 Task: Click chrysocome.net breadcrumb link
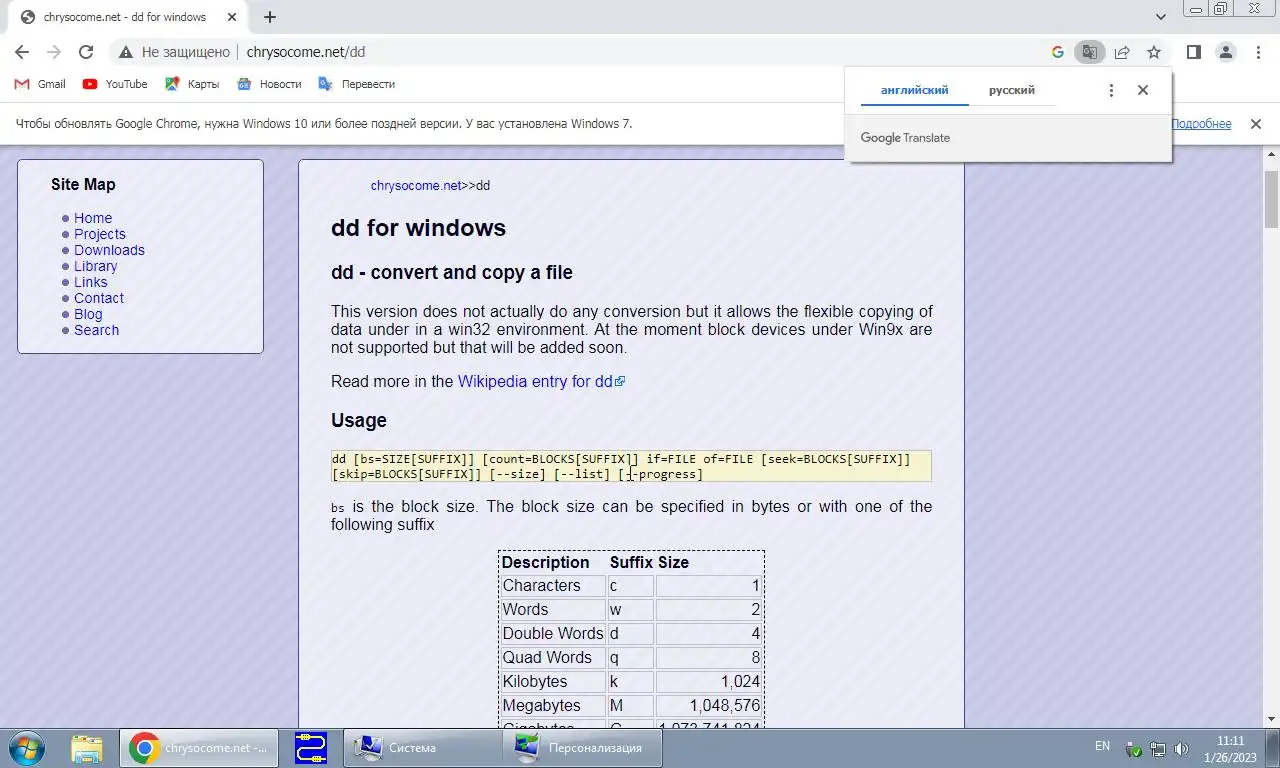[416, 186]
